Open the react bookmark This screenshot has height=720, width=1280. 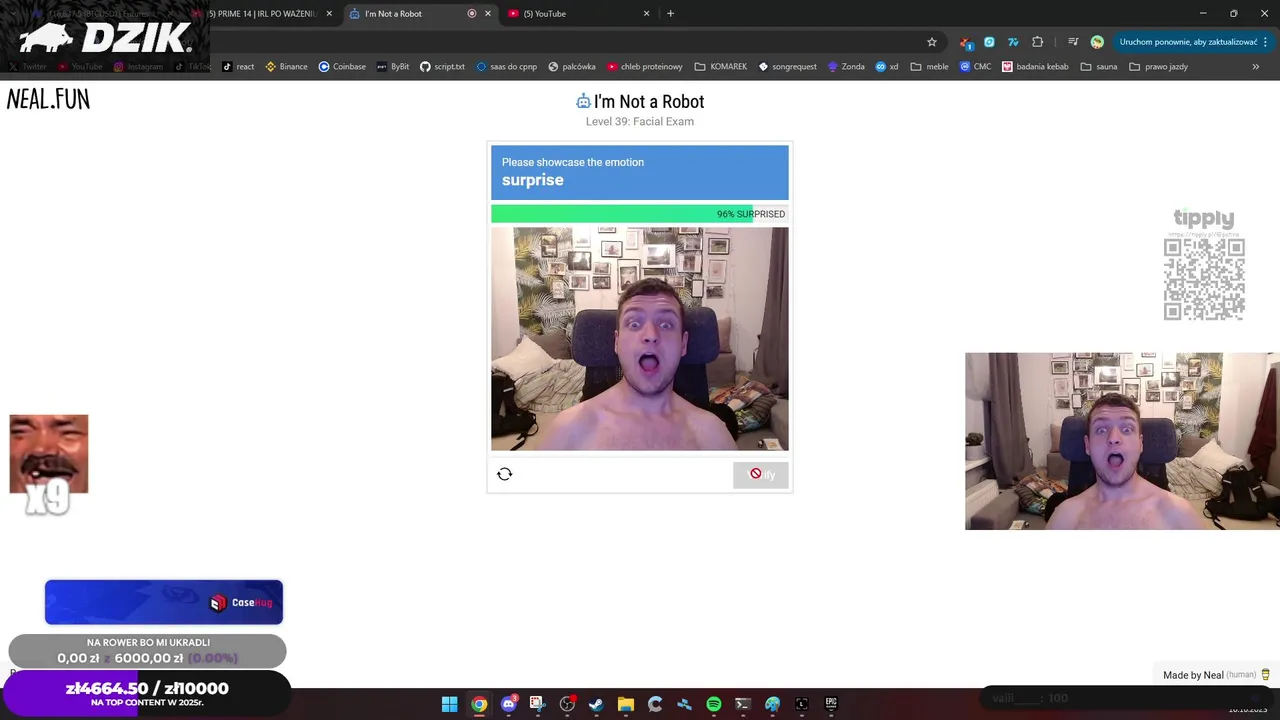[238, 67]
